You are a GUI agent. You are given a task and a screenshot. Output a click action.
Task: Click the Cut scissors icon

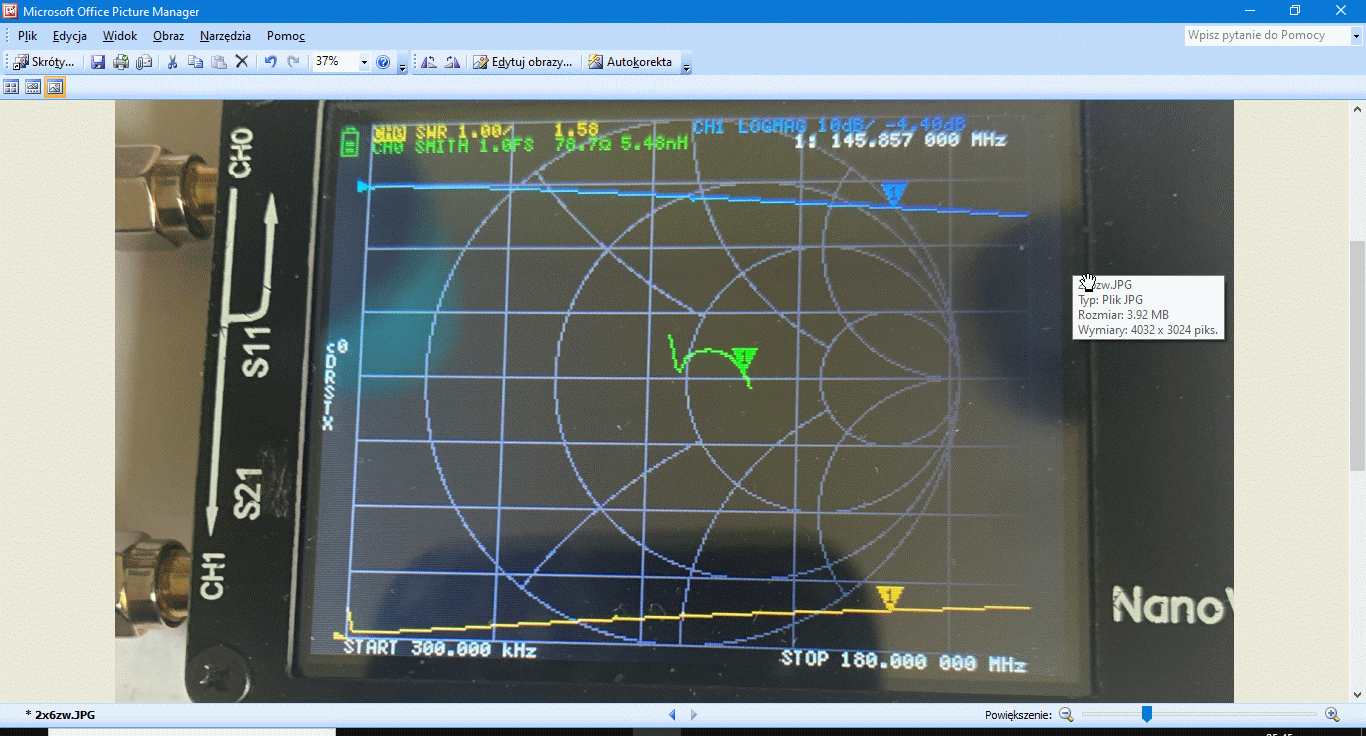point(172,62)
